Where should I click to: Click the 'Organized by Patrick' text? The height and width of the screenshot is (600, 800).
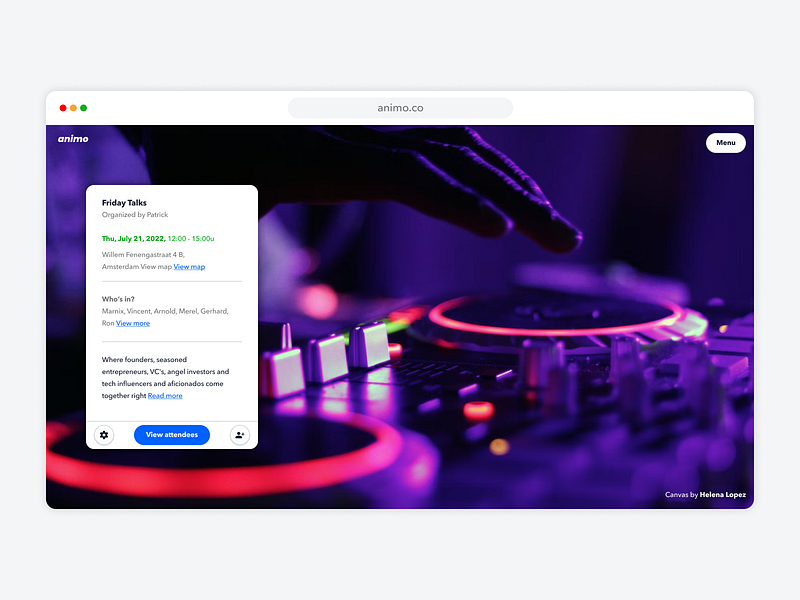tap(135, 215)
